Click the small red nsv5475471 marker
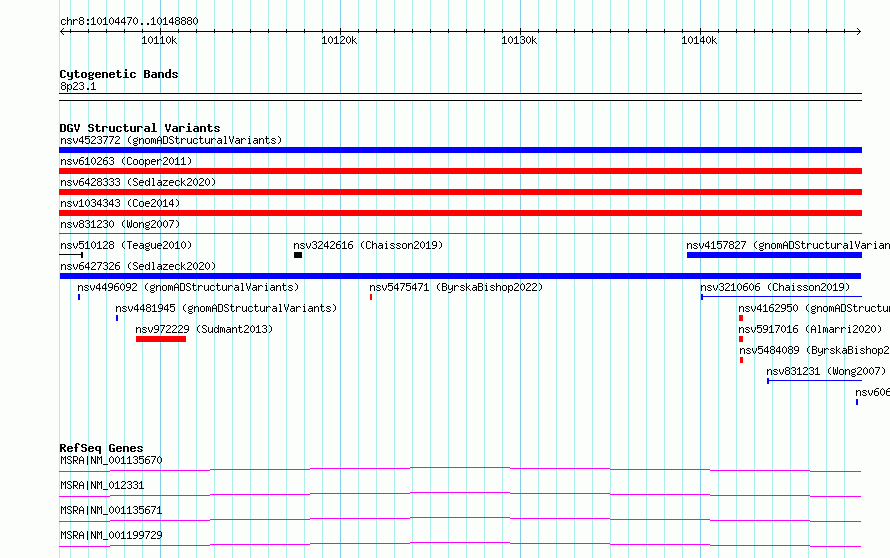This screenshot has height=558, width=890. coord(371,297)
